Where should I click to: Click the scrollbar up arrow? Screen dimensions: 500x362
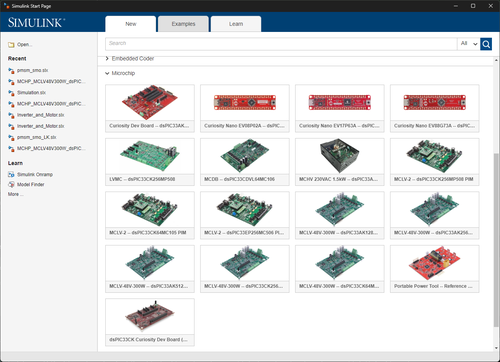tap(496, 60)
